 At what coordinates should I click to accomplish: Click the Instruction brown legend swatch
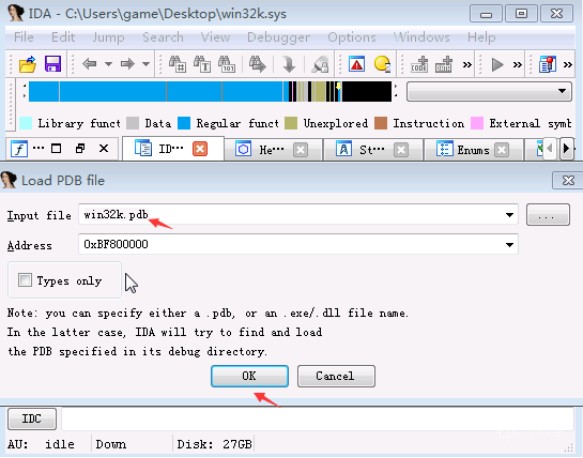coord(381,123)
